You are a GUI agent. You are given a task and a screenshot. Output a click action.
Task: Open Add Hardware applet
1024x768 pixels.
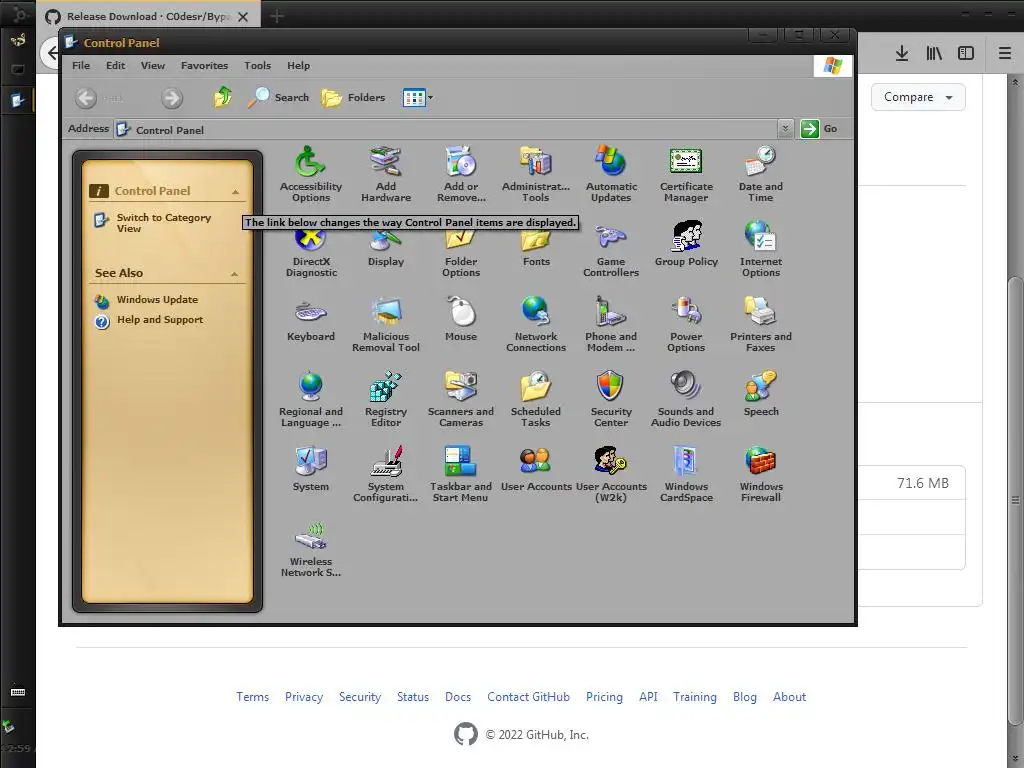point(386,174)
